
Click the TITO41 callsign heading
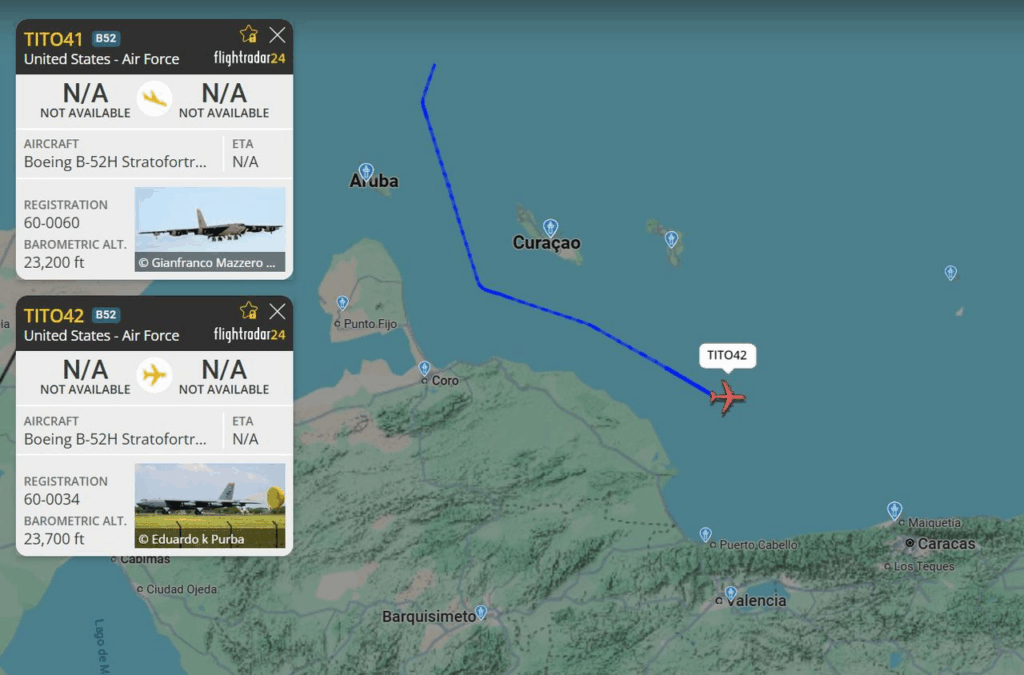[53, 39]
